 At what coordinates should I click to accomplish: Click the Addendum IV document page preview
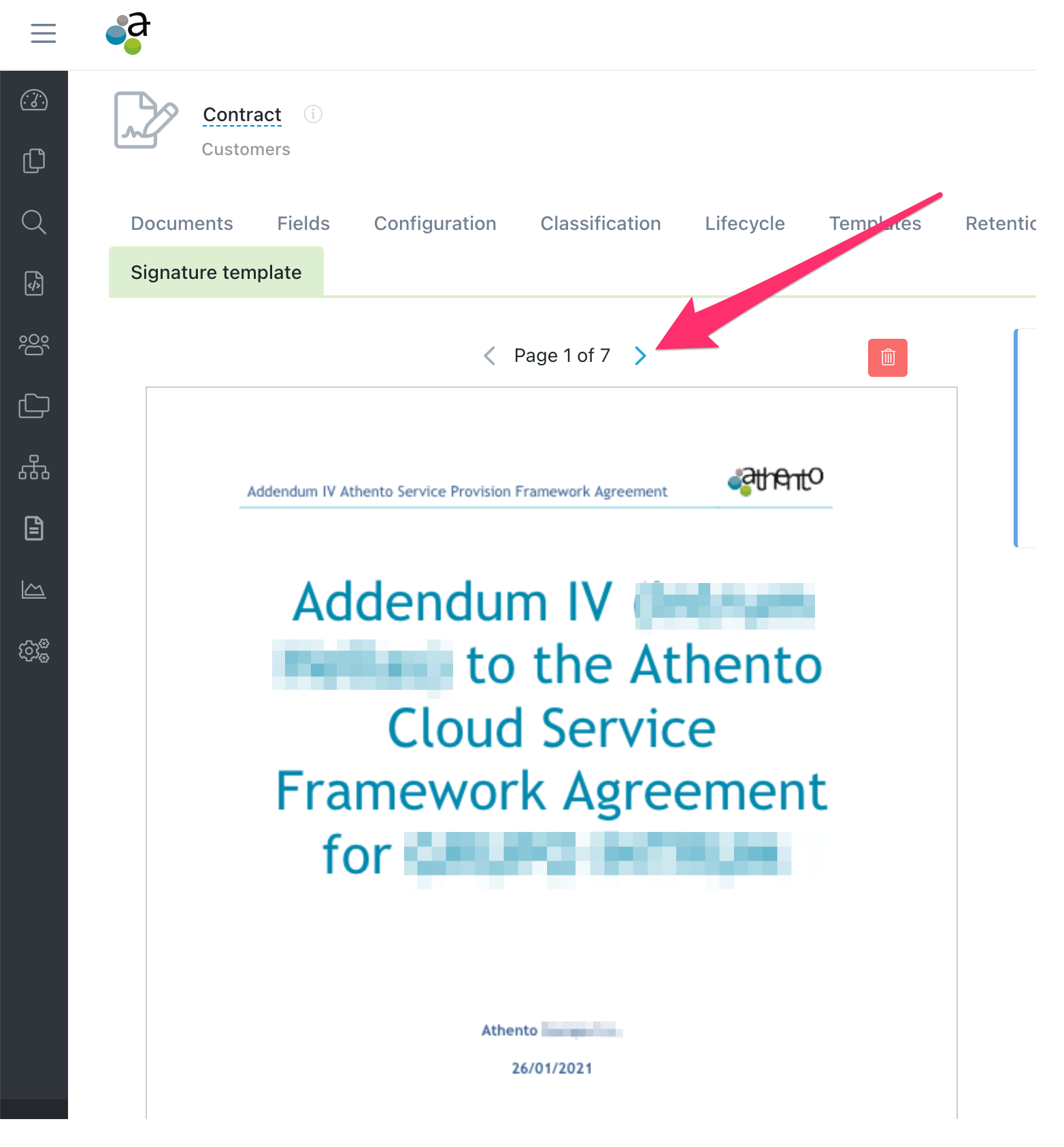coord(552,752)
